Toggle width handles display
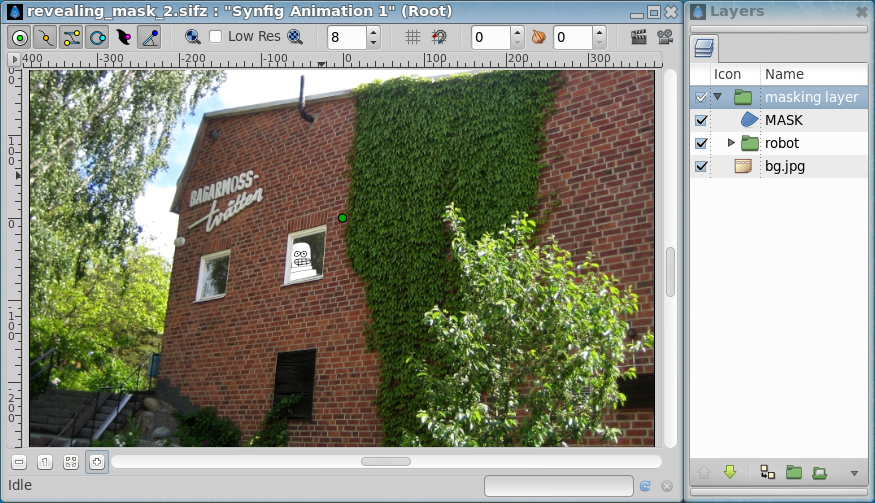Image resolution: width=875 pixels, height=503 pixels. pos(123,37)
